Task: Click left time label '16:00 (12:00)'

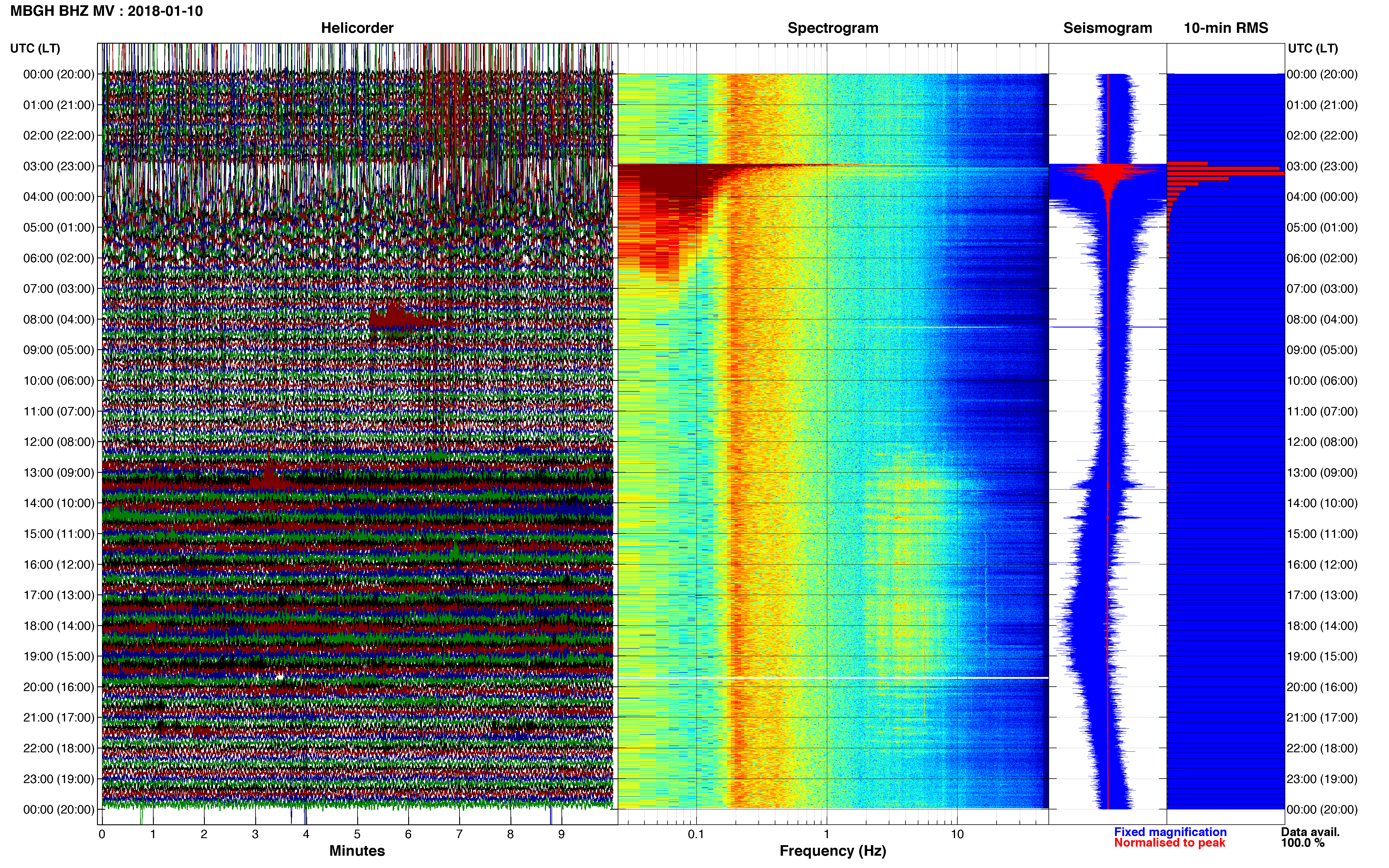Action: point(59,564)
